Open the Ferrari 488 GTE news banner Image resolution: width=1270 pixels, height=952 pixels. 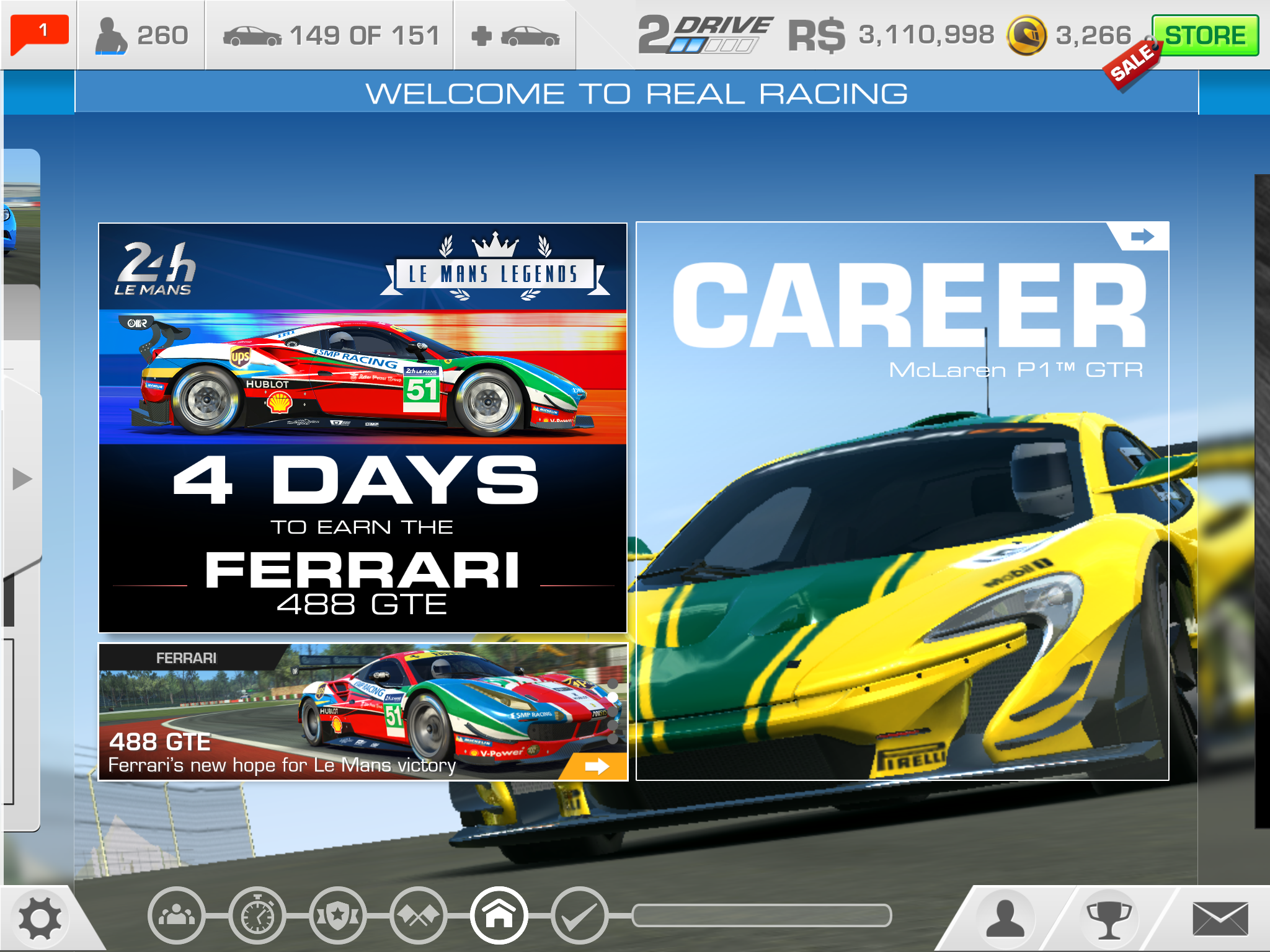click(x=363, y=712)
